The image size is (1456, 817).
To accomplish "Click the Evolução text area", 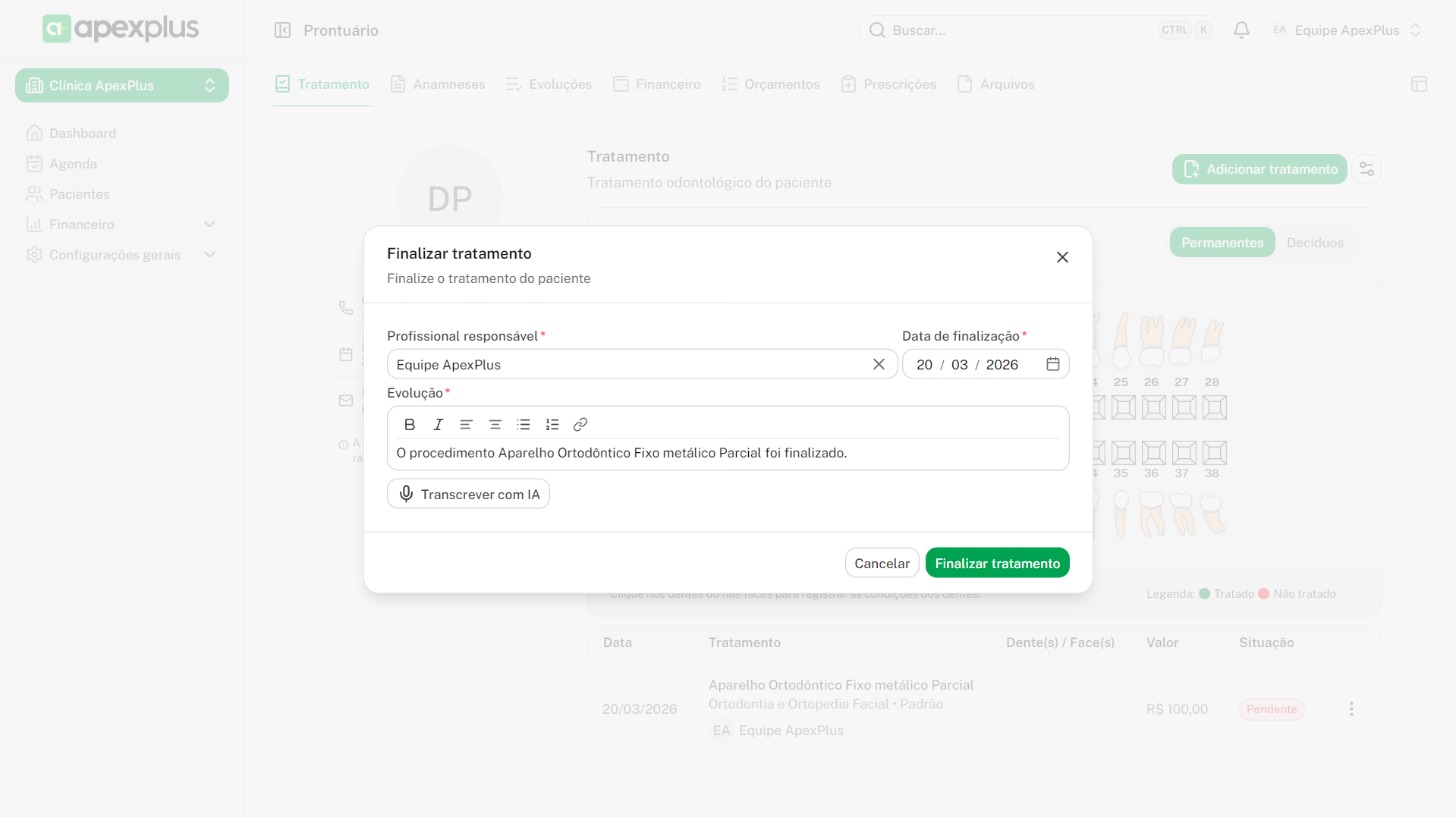I will coord(727,453).
